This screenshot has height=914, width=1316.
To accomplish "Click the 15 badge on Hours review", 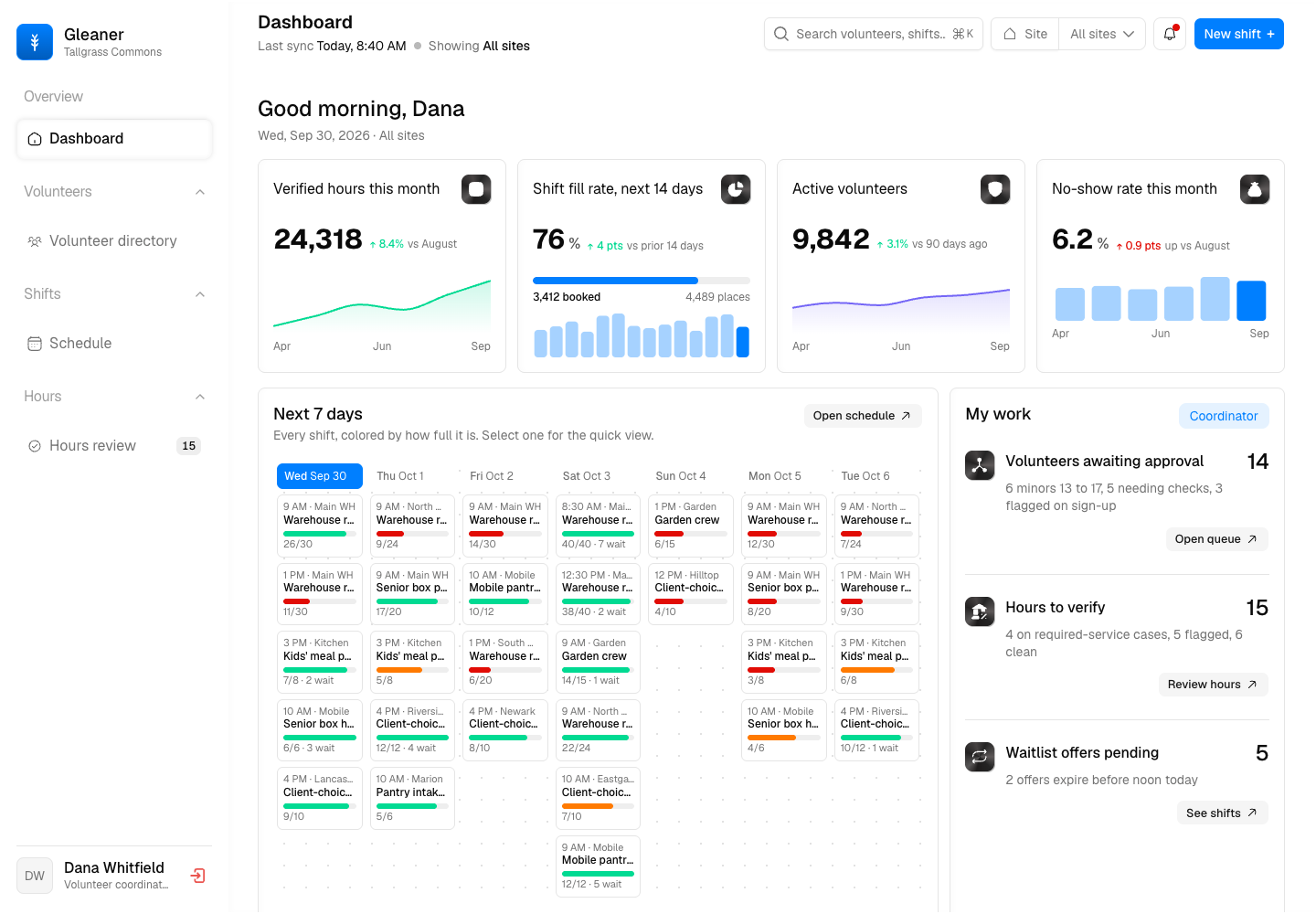I will [189, 446].
